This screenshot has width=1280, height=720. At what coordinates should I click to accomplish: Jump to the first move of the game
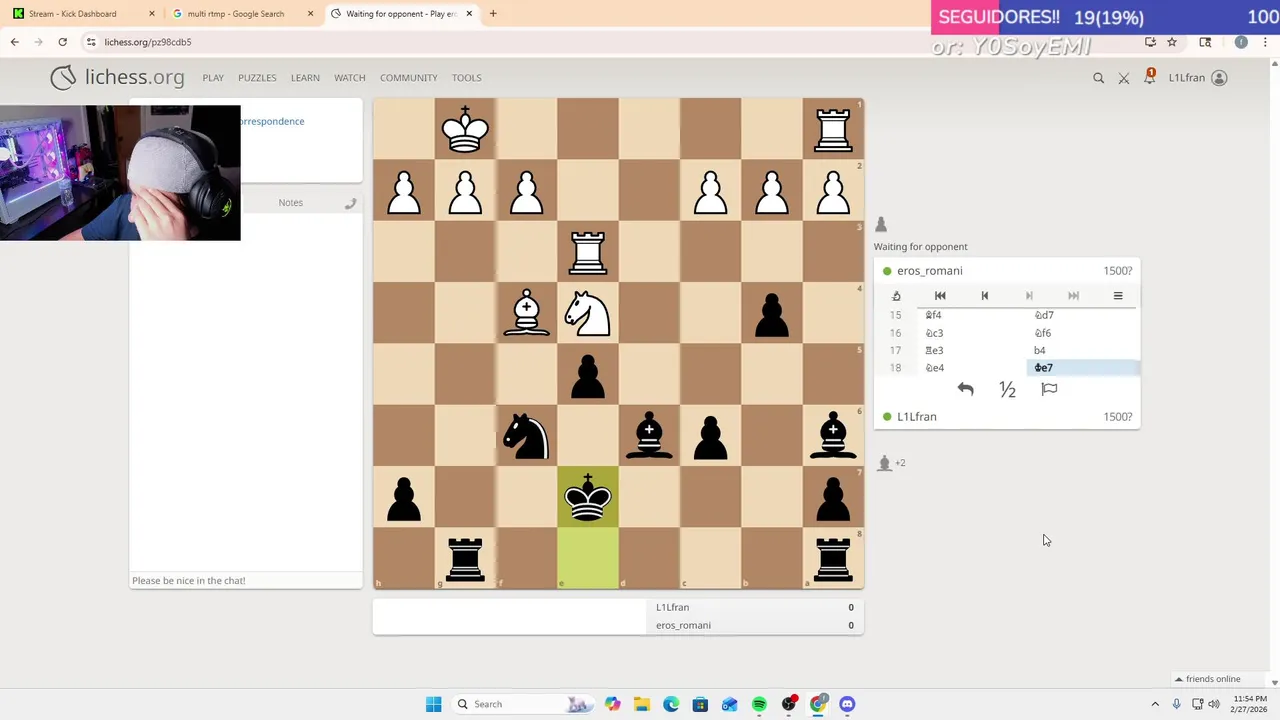coord(940,296)
